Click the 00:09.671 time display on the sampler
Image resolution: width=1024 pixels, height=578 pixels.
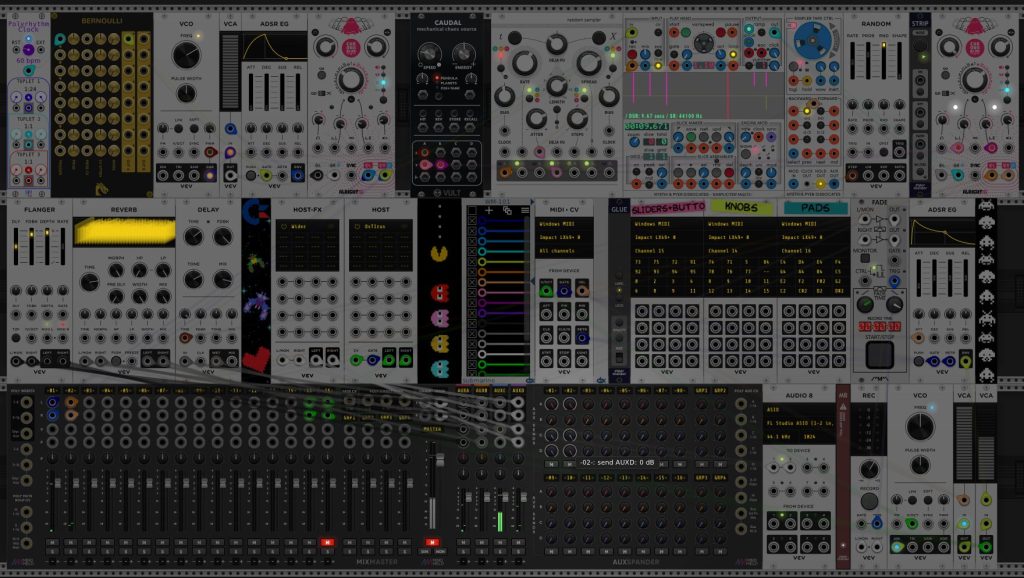(x=646, y=126)
